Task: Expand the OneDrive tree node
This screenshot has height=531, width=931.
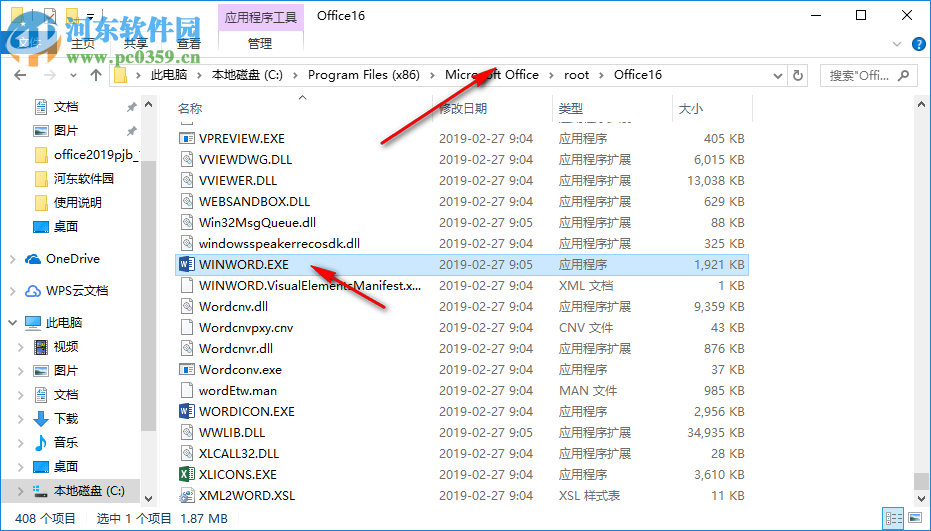Action: (x=12, y=259)
